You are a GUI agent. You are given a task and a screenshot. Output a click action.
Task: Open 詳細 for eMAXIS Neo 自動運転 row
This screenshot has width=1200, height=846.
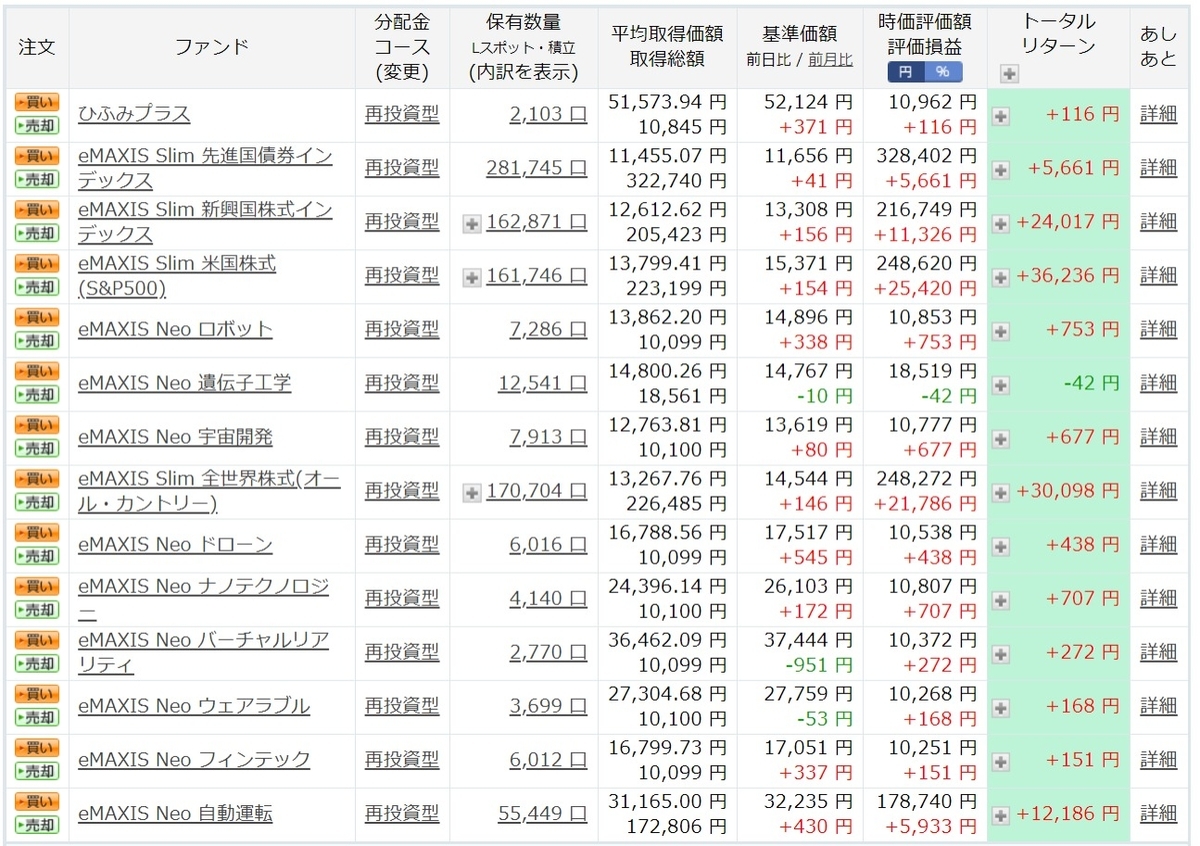coord(1159,816)
